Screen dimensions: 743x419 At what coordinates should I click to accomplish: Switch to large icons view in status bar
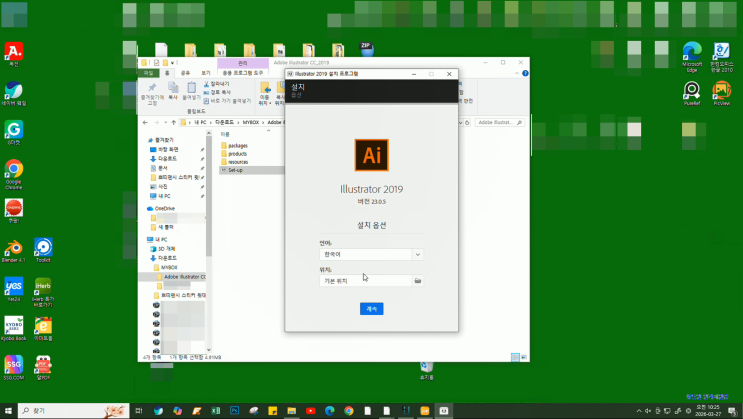pyautogui.click(x=524, y=357)
